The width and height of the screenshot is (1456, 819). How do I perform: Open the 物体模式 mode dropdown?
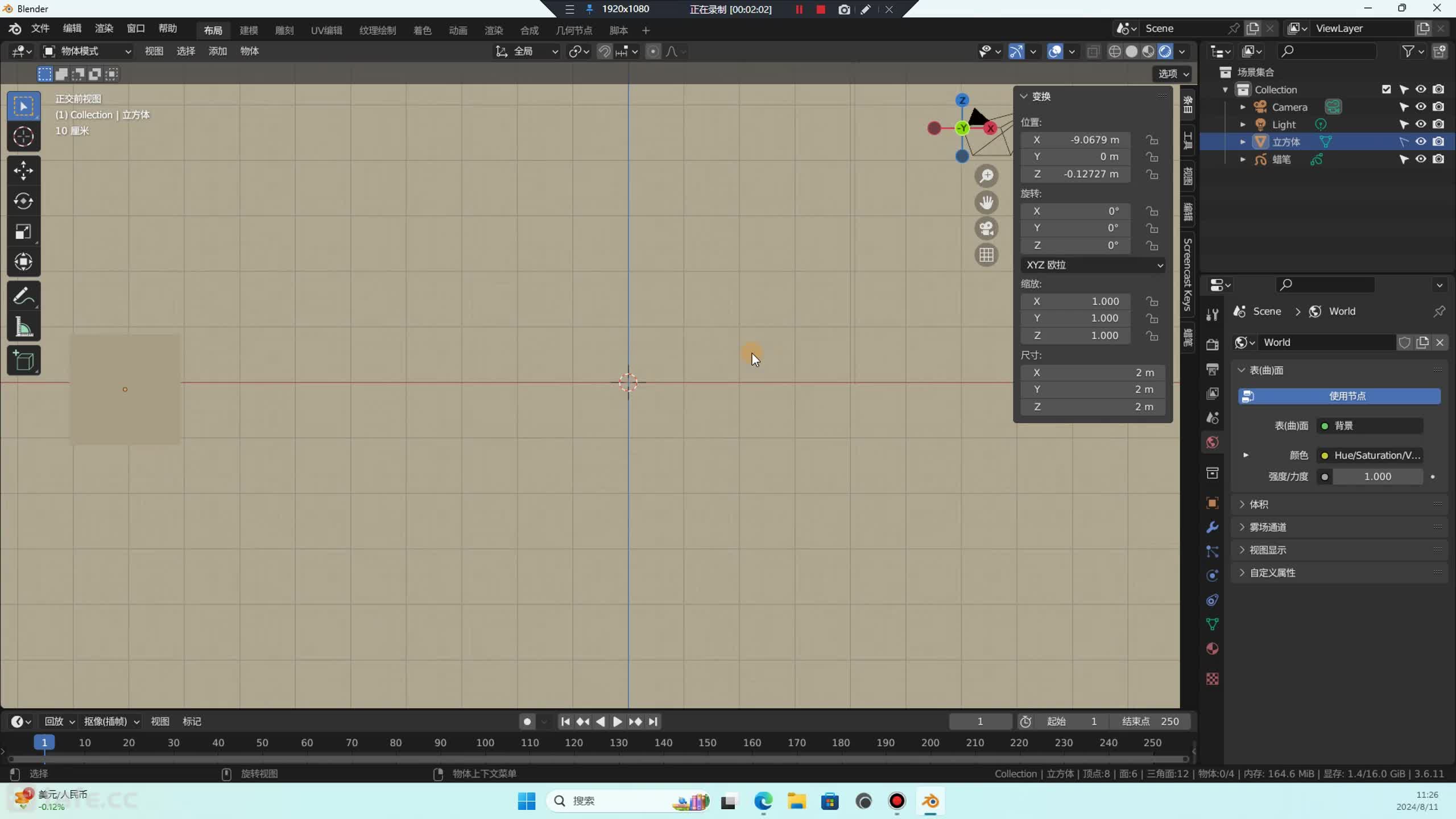click(88, 51)
